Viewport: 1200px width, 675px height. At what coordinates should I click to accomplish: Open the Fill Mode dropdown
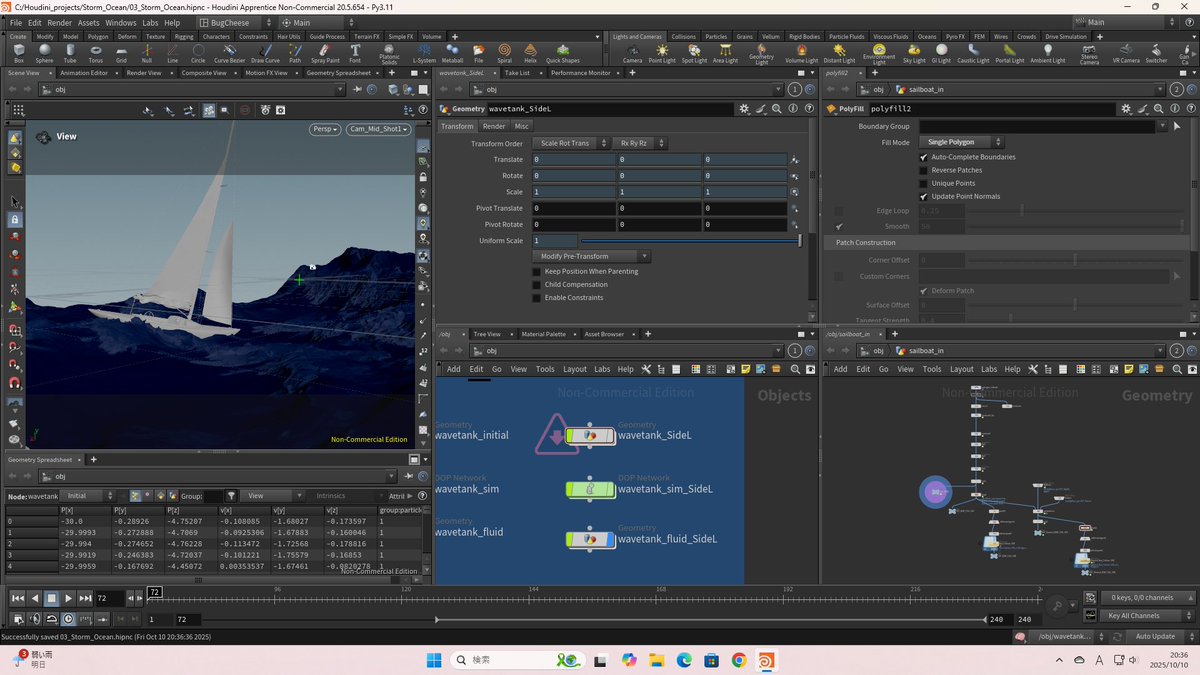(961, 142)
